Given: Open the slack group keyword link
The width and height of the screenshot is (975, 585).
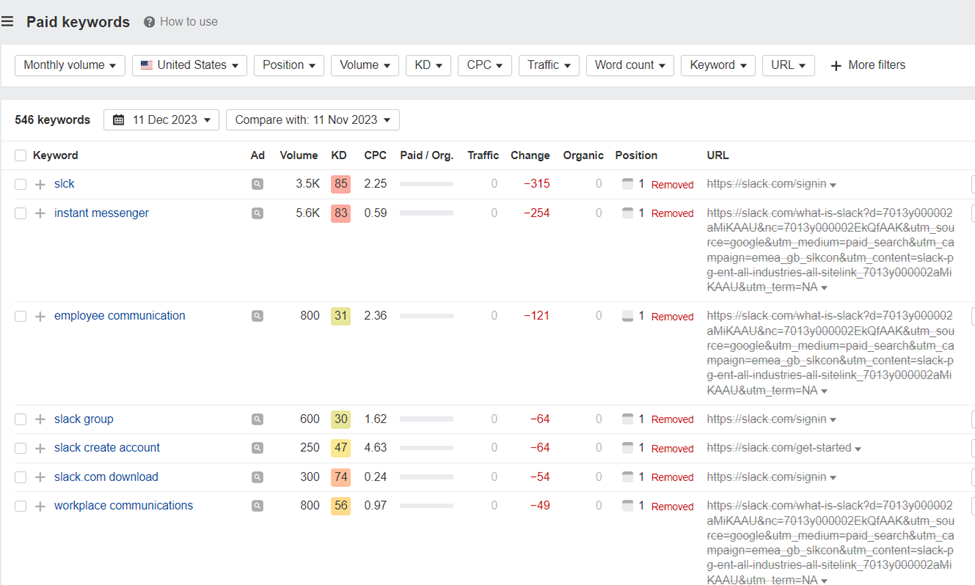Looking at the screenshot, I should click(x=83, y=420).
